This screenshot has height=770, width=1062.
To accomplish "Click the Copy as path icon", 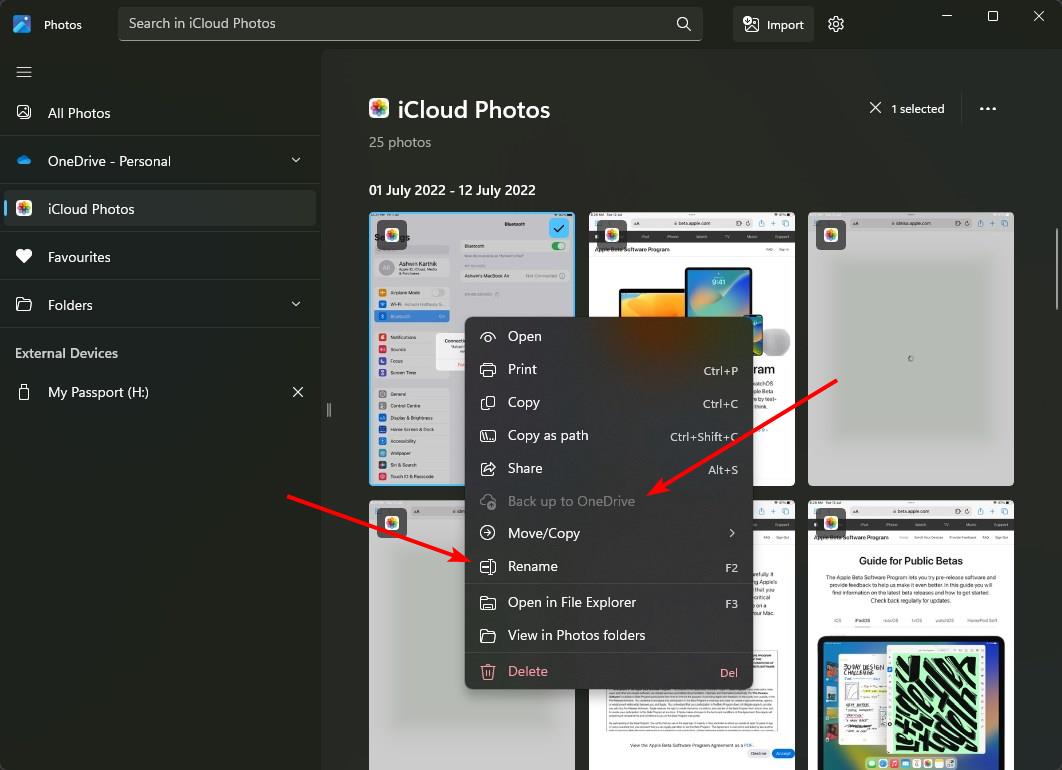I will coord(488,436).
